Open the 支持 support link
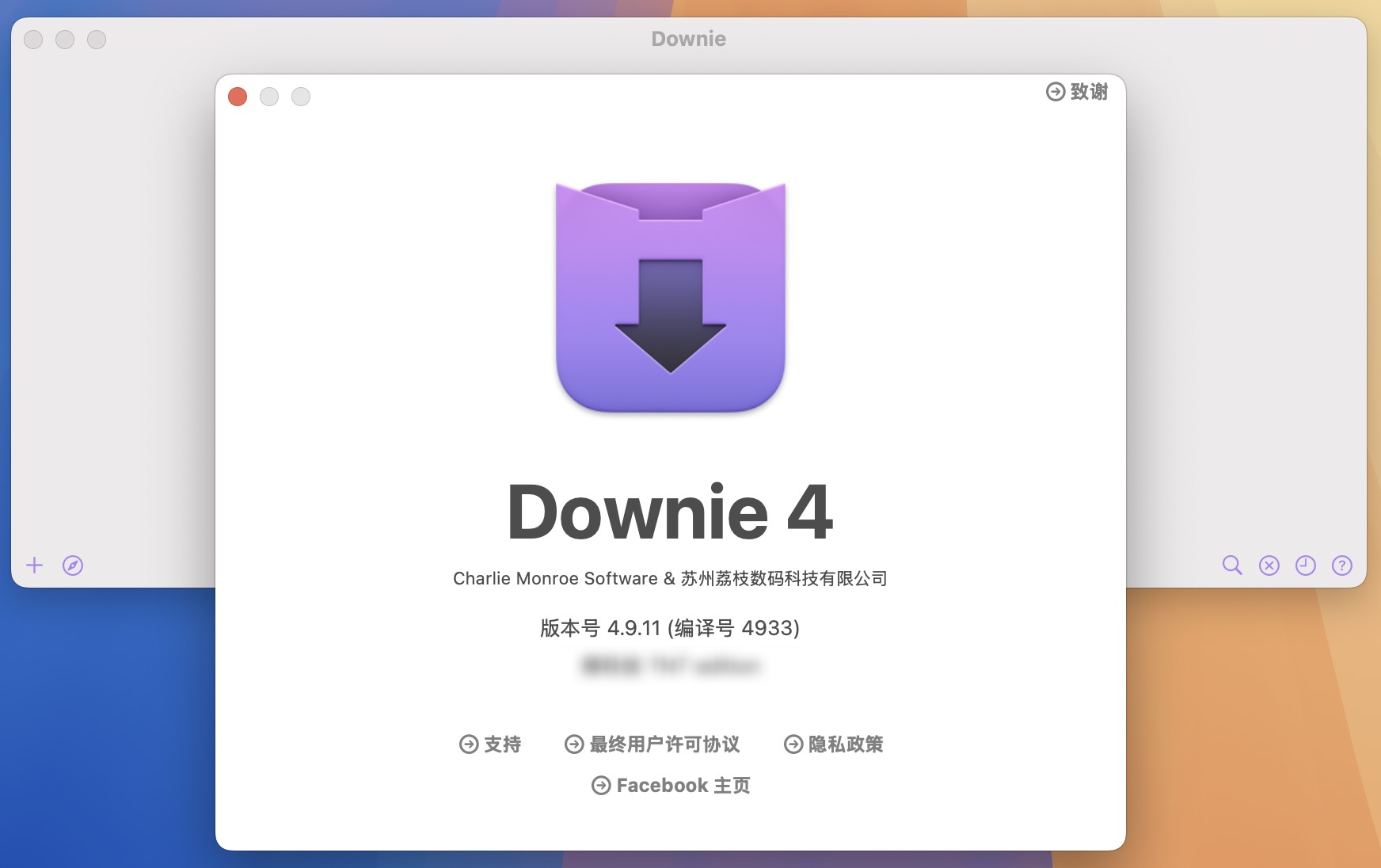The height and width of the screenshot is (868, 1381). 490,744
